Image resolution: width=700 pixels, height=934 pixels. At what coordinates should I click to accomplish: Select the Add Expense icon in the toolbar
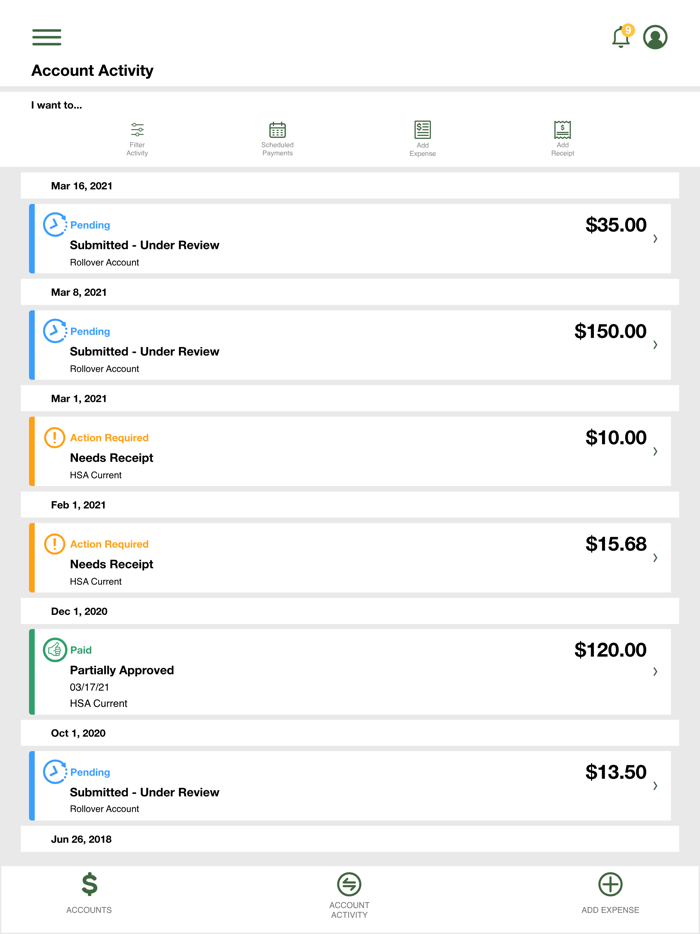[422, 137]
